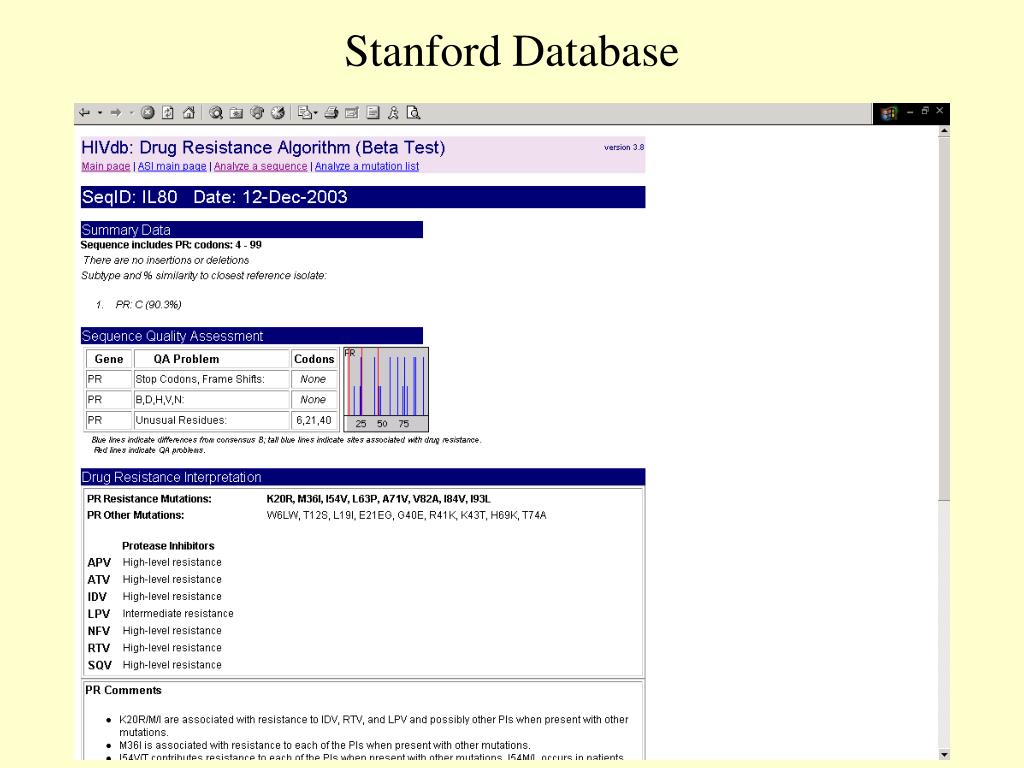1024x768 pixels.
Task: Click the '6,21,40' codons cell
Action: [314, 420]
